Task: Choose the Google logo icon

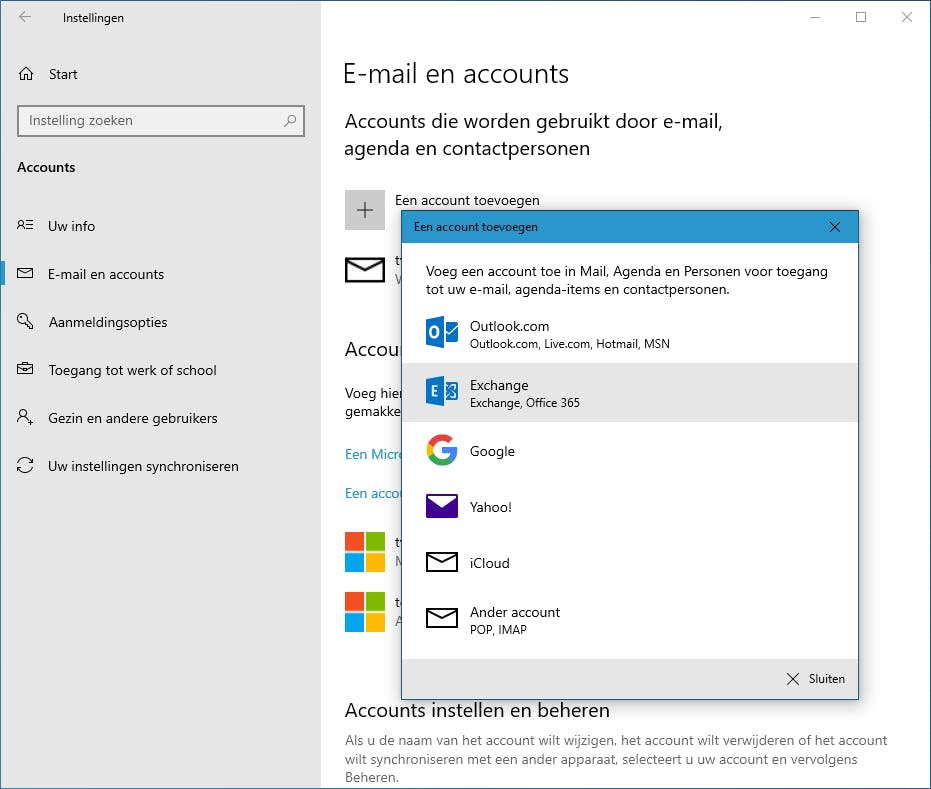Action: click(x=442, y=451)
